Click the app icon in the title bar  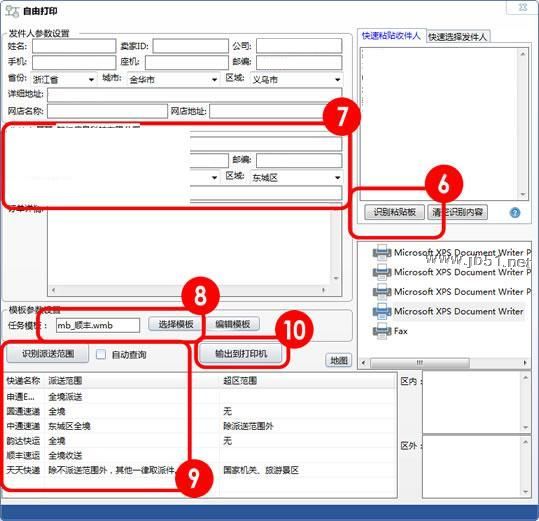[12, 11]
